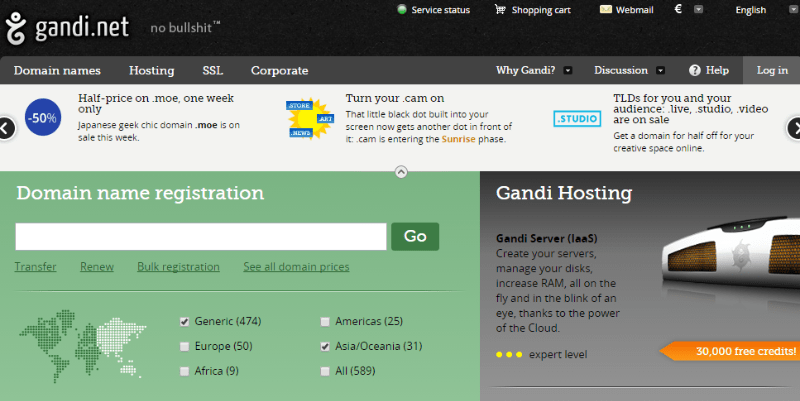
Task: Click the .STUDIO badge icon
Action: coord(577,119)
